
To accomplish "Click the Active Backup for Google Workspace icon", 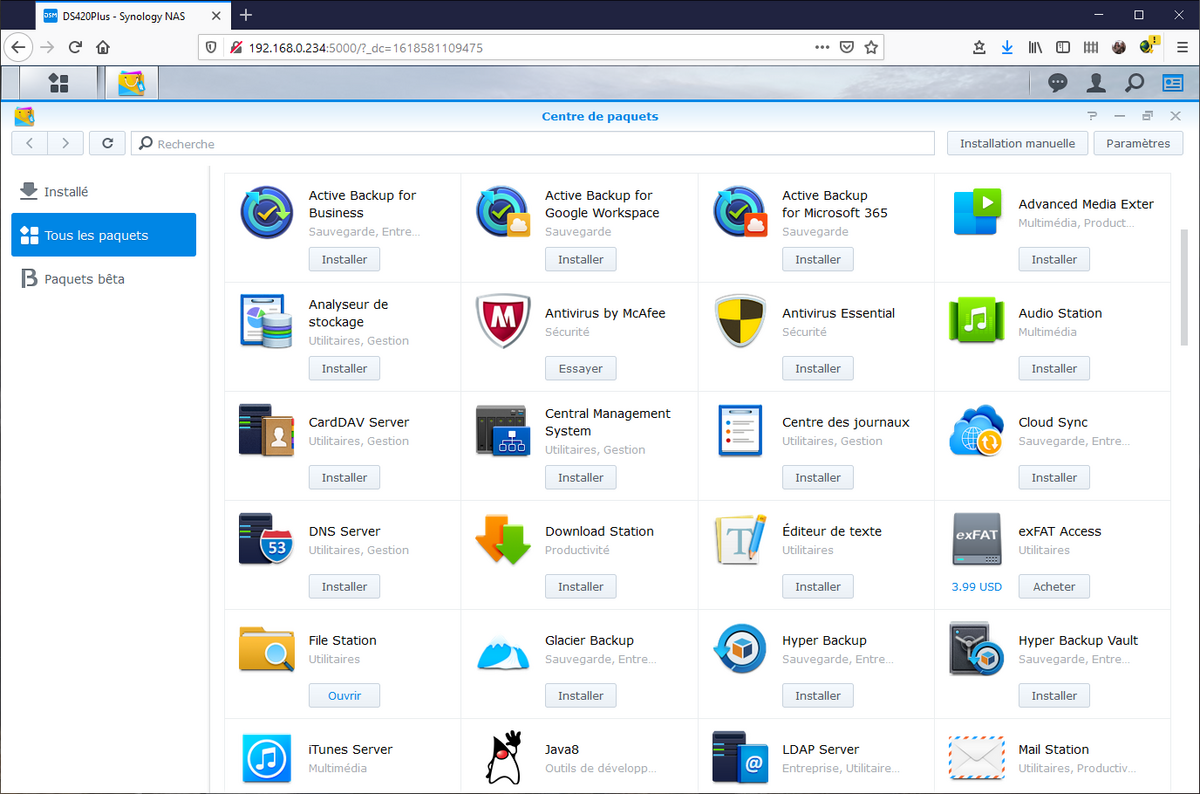I will click(x=502, y=212).
